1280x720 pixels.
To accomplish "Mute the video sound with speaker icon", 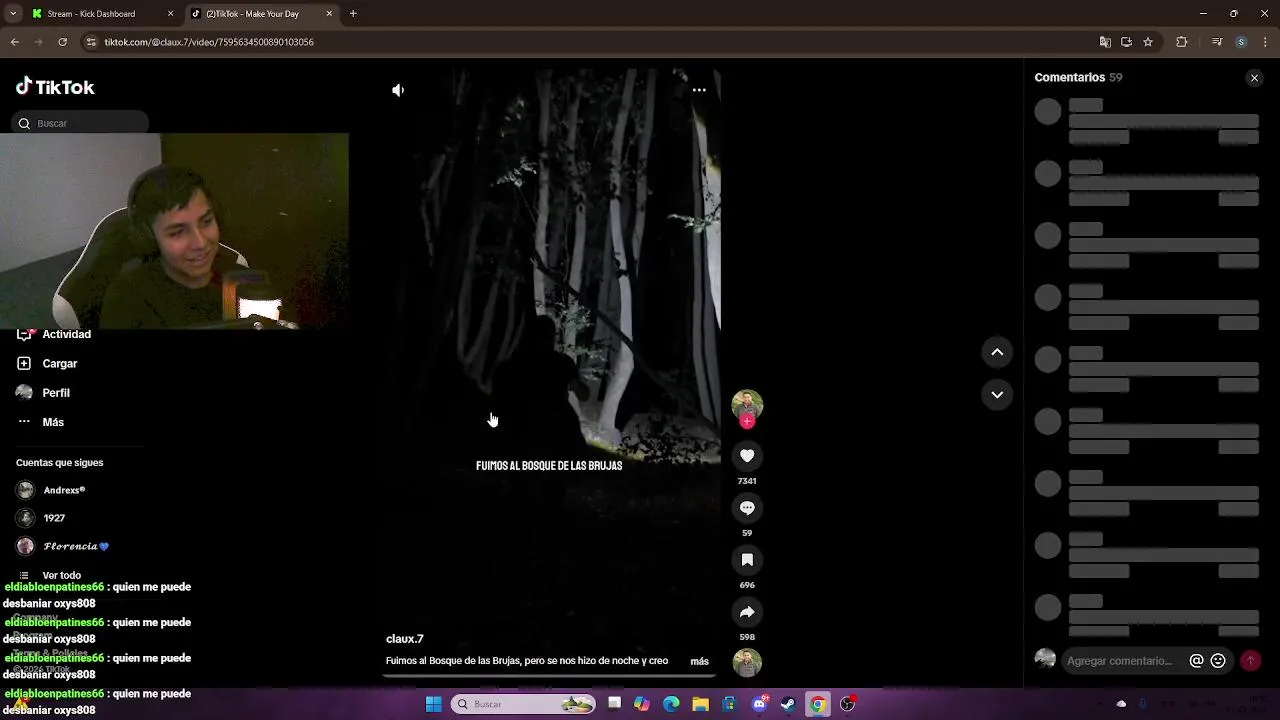I will (x=398, y=90).
